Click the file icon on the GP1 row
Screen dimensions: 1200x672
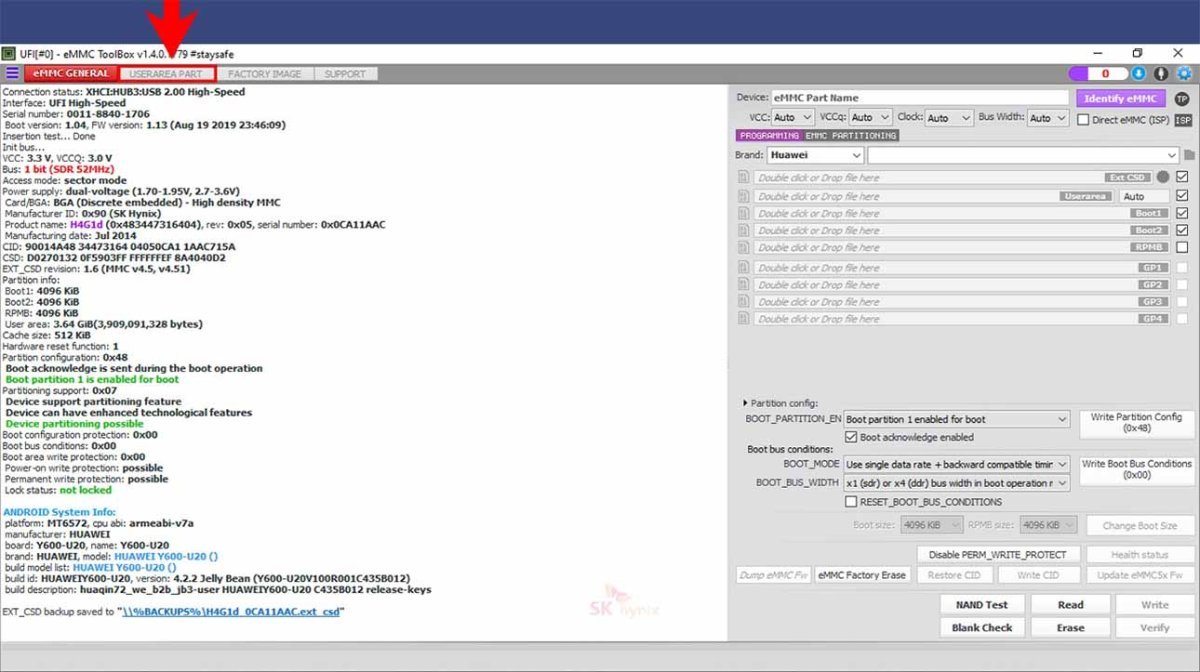coord(743,267)
